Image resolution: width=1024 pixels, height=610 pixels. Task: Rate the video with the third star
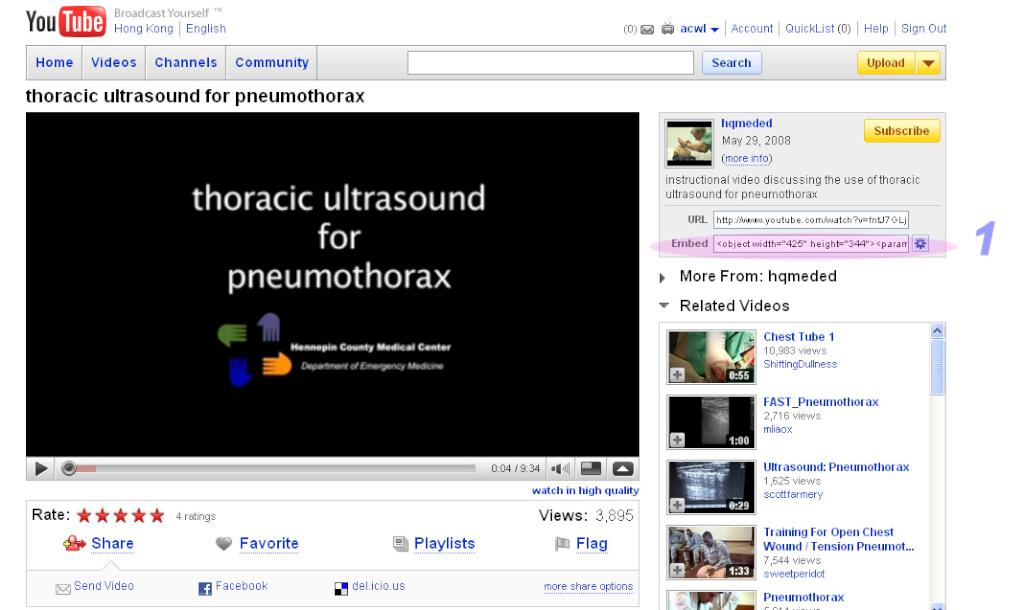[x=121, y=516]
